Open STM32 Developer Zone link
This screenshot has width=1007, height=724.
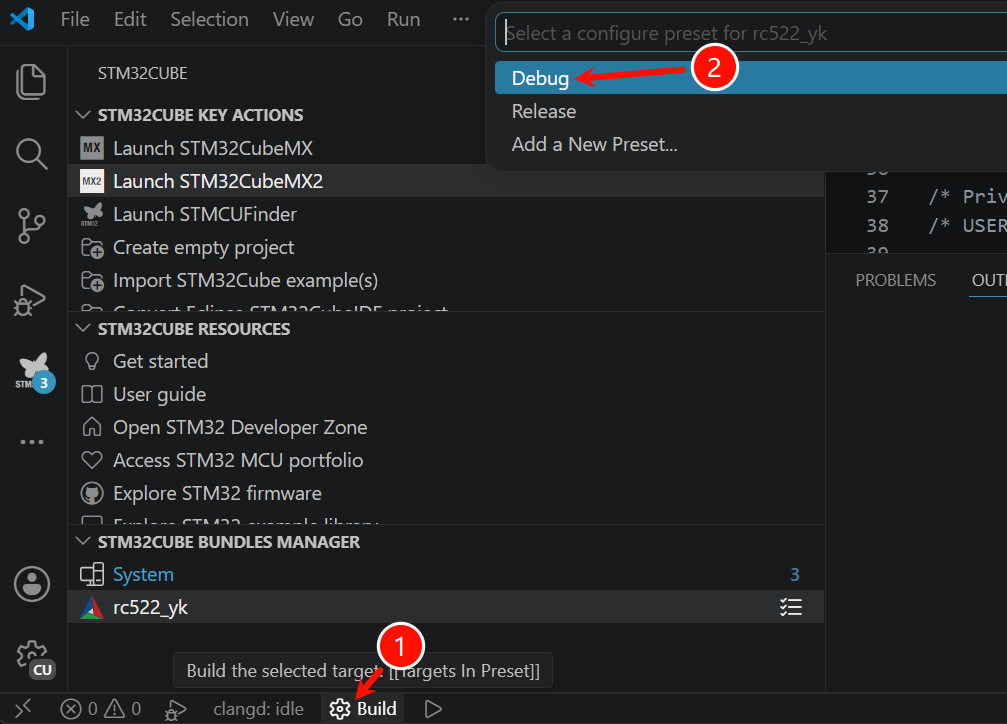click(x=240, y=427)
